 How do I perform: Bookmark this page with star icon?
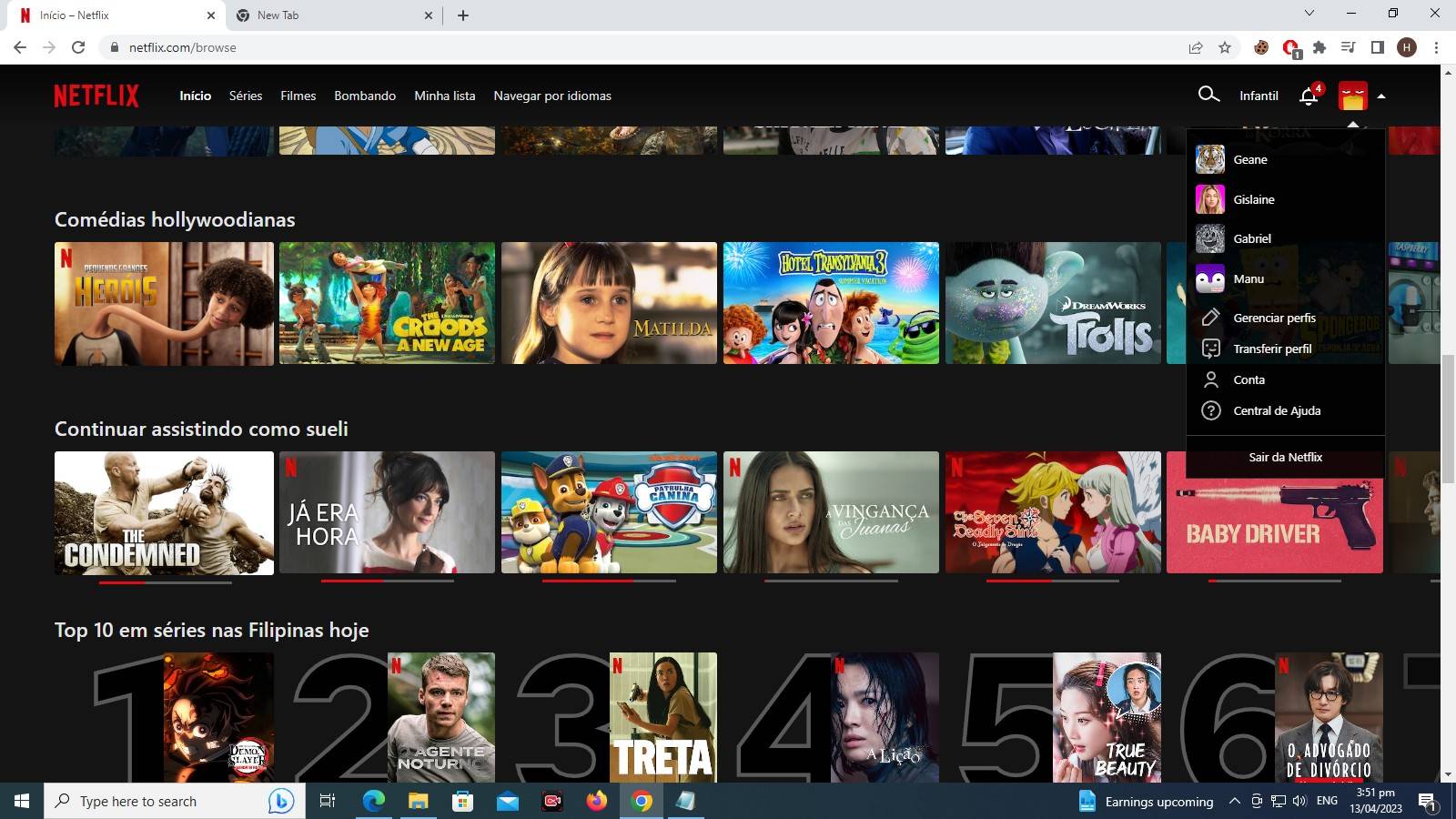[x=1225, y=47]
